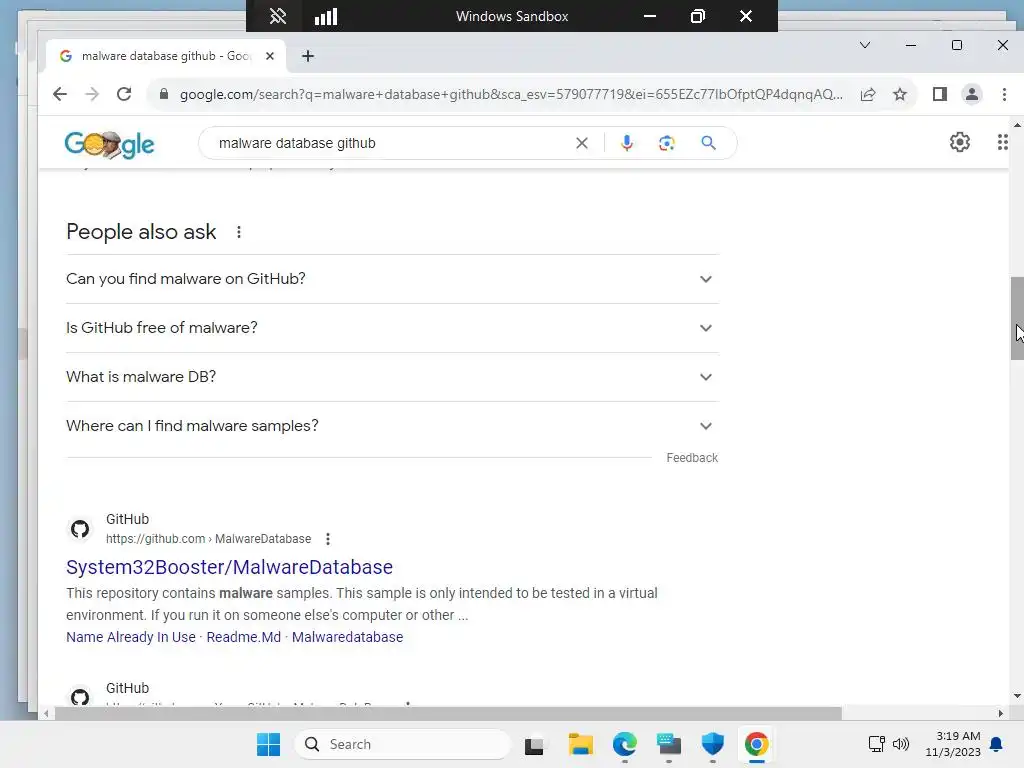This screenshot has height=768, width=1024.
Task: Open the "Name Already In Use" sitelink
Action: (131, 637)
